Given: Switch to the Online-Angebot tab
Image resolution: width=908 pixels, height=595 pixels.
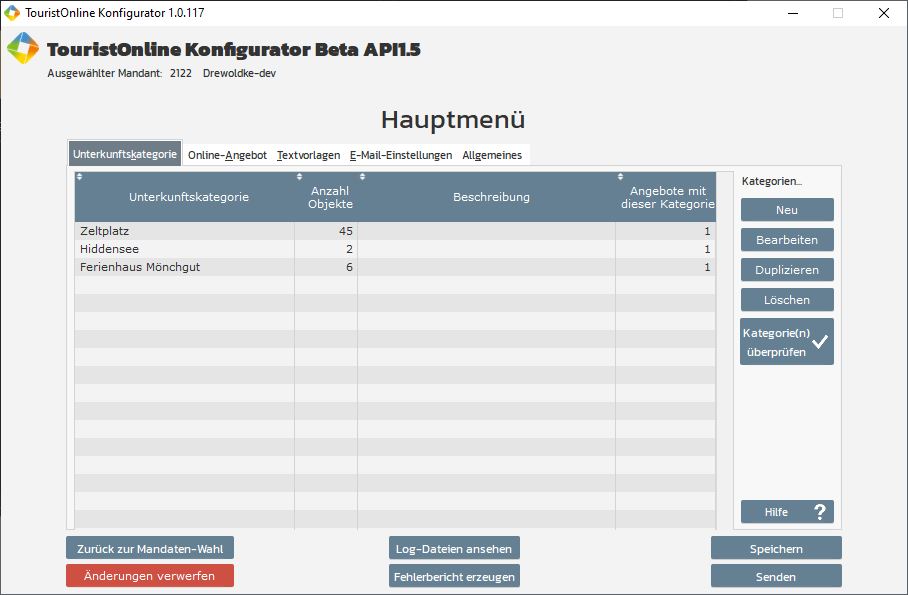Looking at the screenshot, I should (228, 155).
